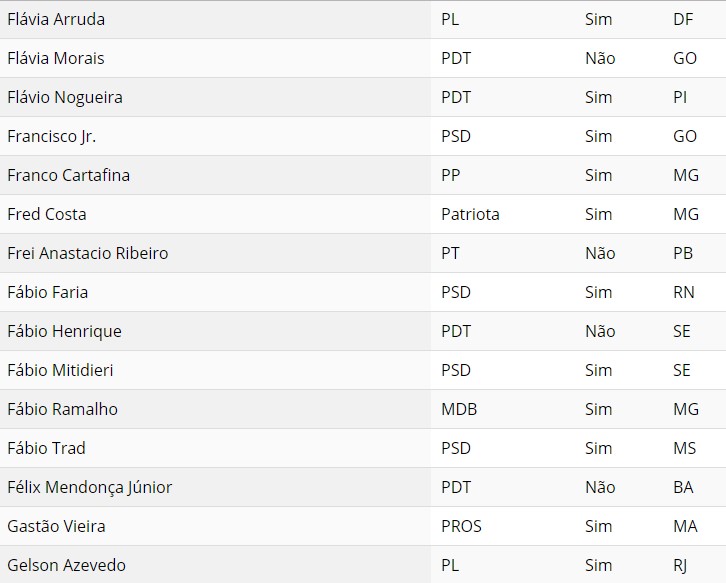Select the Francisco Jr. row name
726x583 pixels.
point(52,136)
